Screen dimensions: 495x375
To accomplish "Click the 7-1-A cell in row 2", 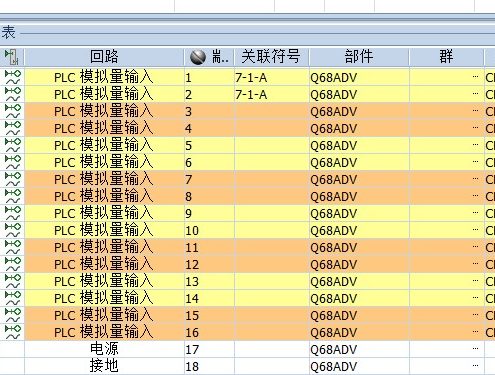I will click(x=271, y=94).
